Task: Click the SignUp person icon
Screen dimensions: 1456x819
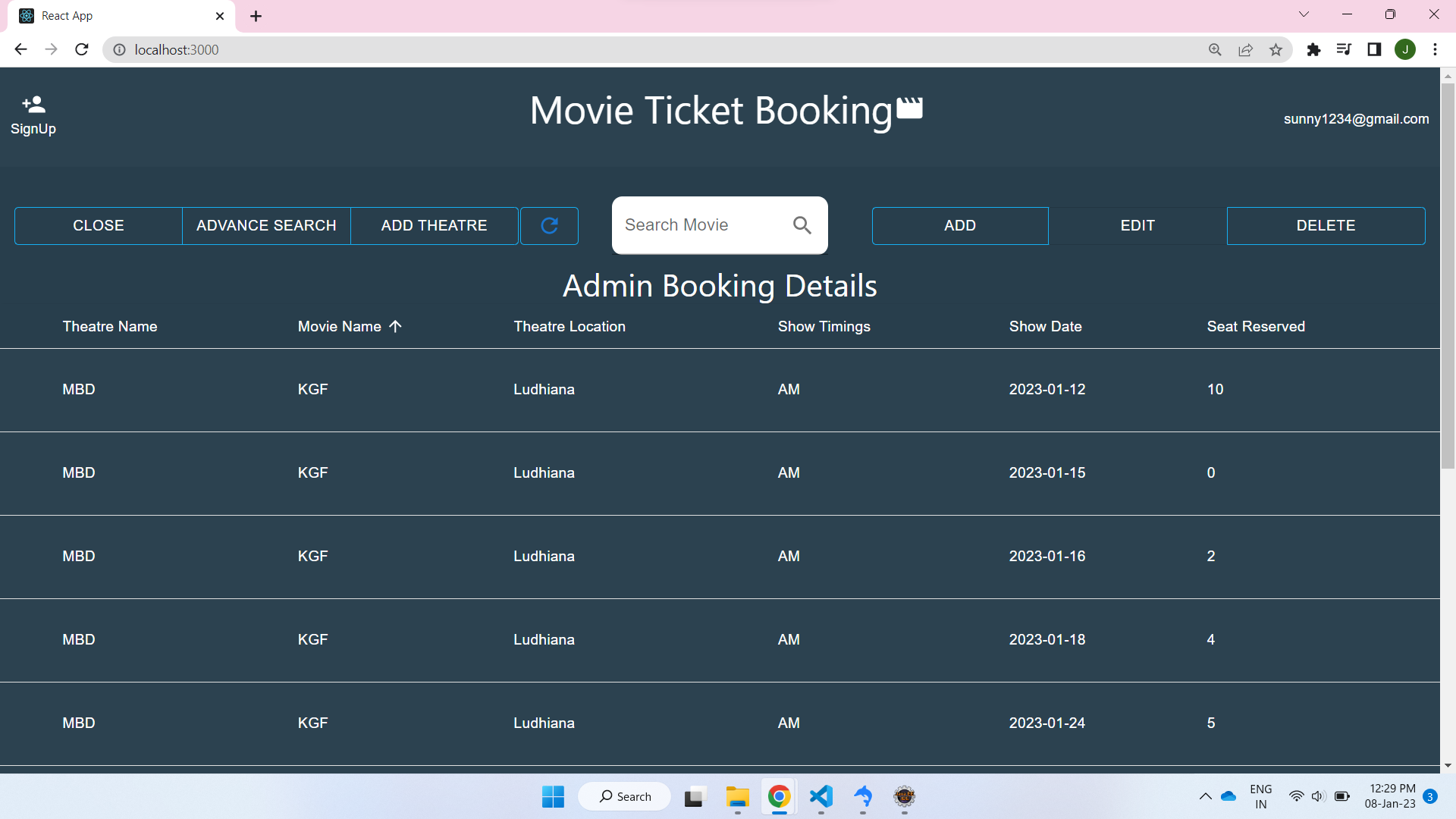Action: point(32,104)
